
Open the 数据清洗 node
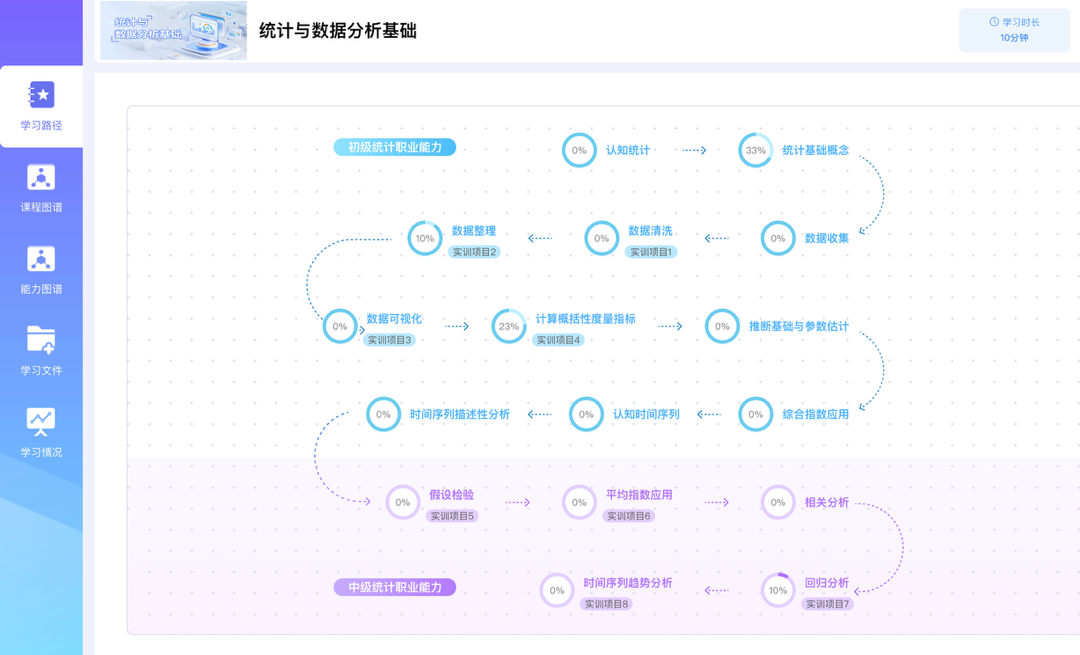pos(650,231)
